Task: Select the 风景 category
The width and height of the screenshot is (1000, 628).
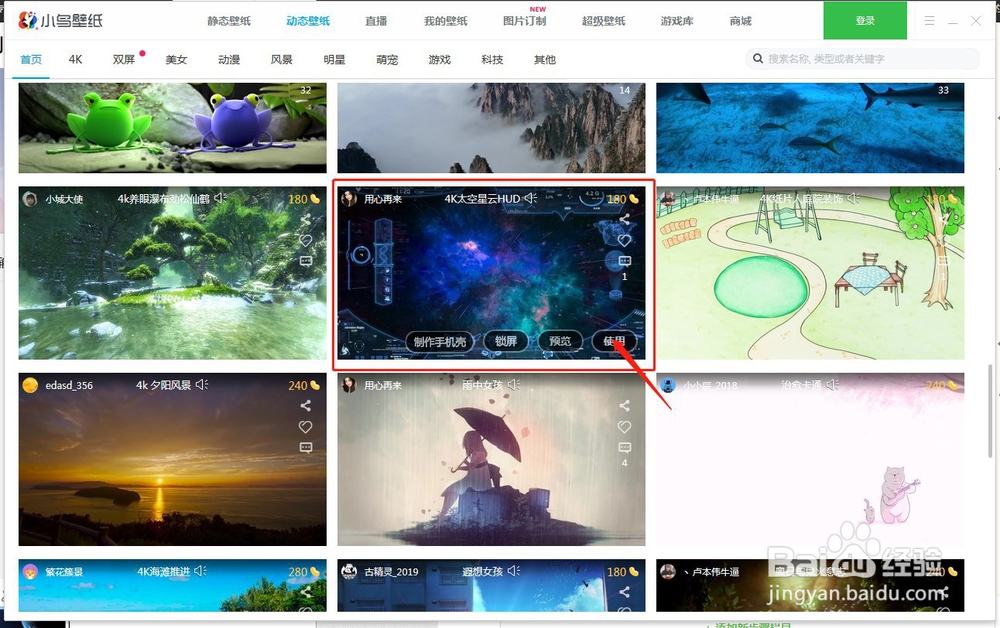Action: pyautogui.click(x=281, y=59)
